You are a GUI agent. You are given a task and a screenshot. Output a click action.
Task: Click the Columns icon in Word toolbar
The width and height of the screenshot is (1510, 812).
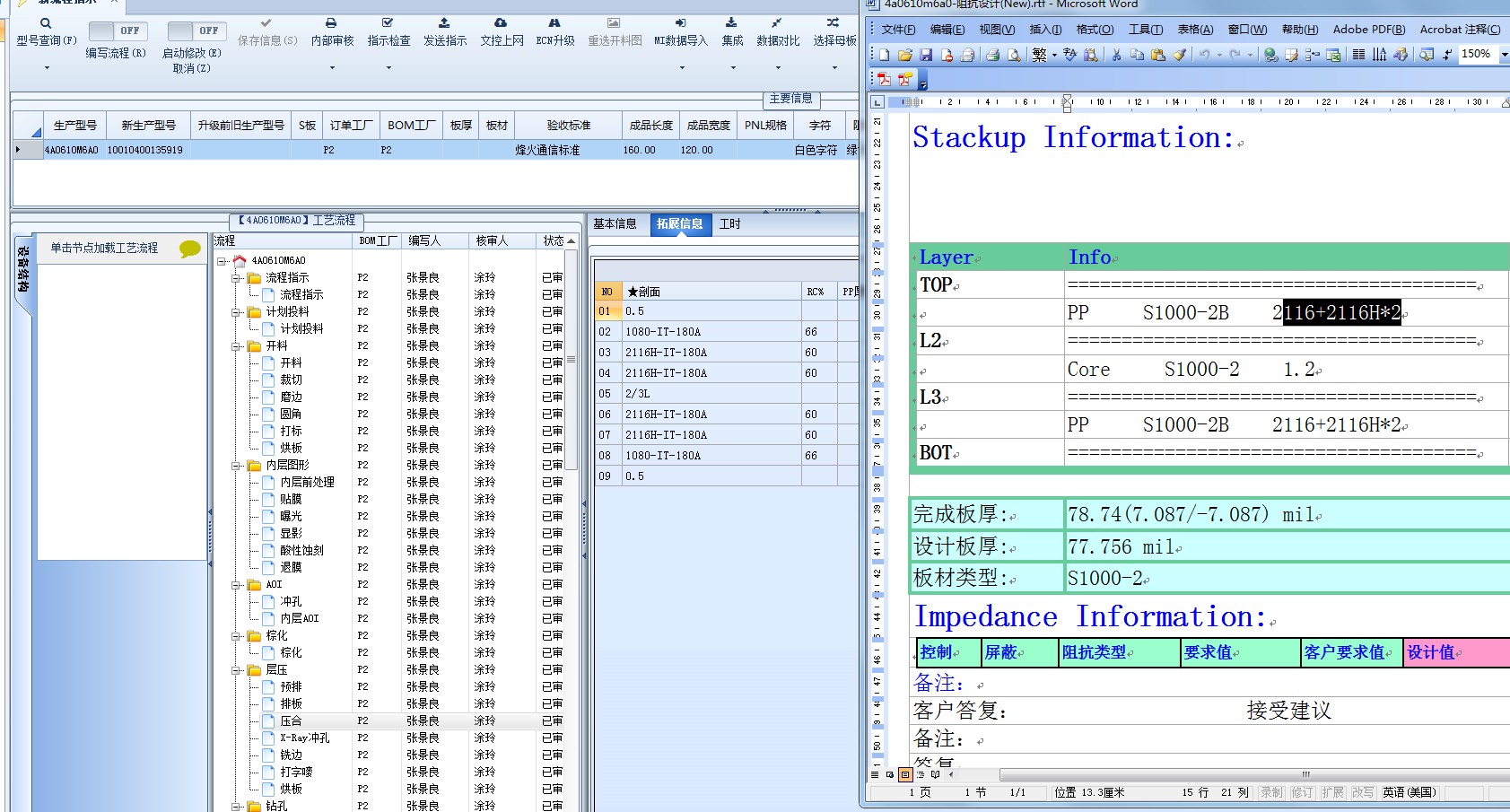pyautogui.click(x=1358, y=55)
